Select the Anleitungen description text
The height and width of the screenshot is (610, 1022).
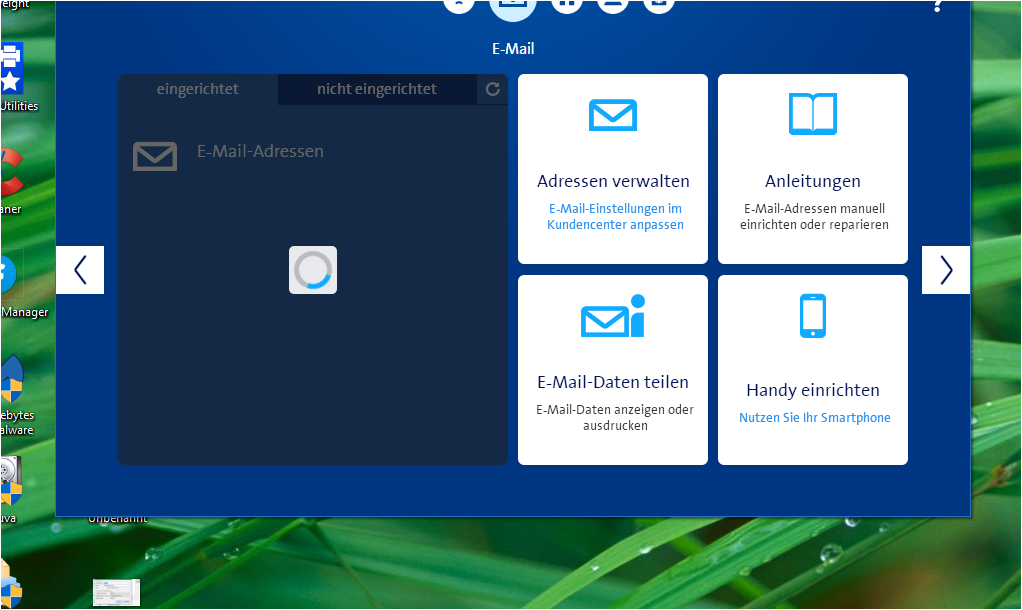tap(813, 217)
